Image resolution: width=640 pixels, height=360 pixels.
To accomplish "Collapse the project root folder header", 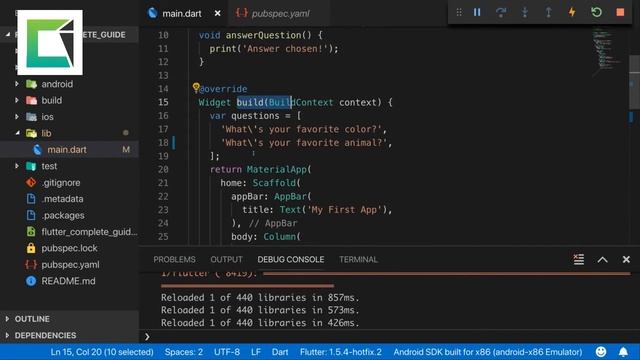I will click(8, 35).
